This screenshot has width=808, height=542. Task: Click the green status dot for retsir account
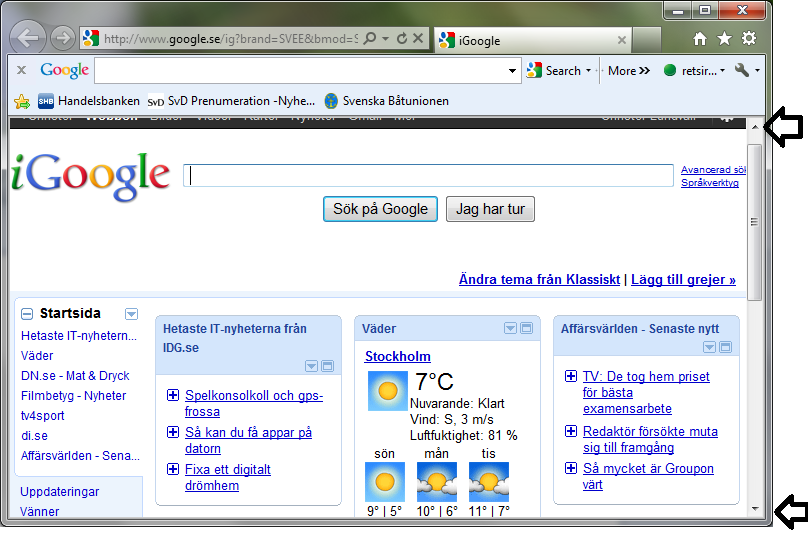click(670, 71)
